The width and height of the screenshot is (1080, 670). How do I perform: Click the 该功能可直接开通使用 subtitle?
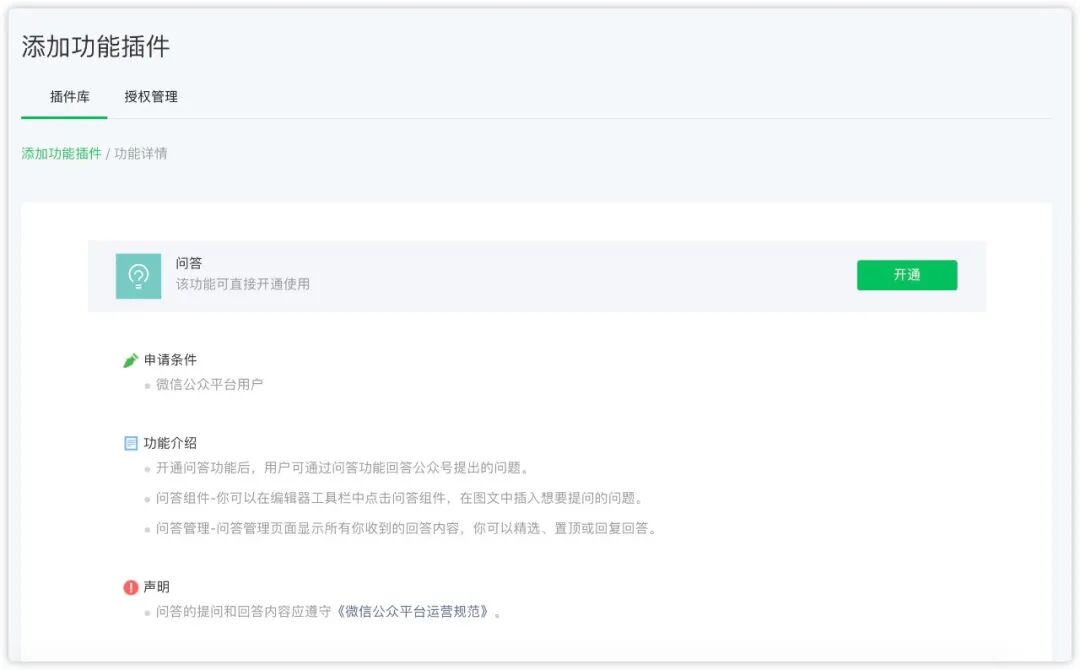tap(243, 284)
